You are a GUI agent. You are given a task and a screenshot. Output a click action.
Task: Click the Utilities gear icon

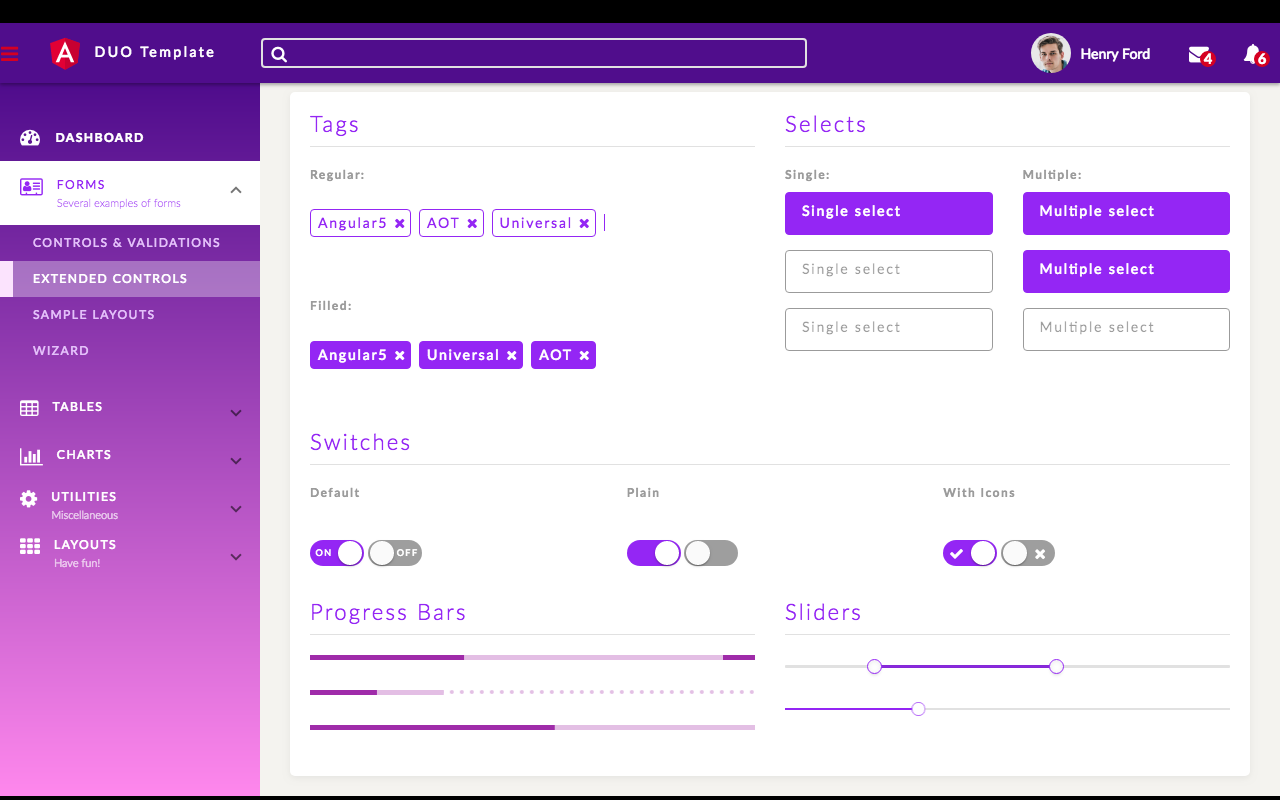pos(29,496)
